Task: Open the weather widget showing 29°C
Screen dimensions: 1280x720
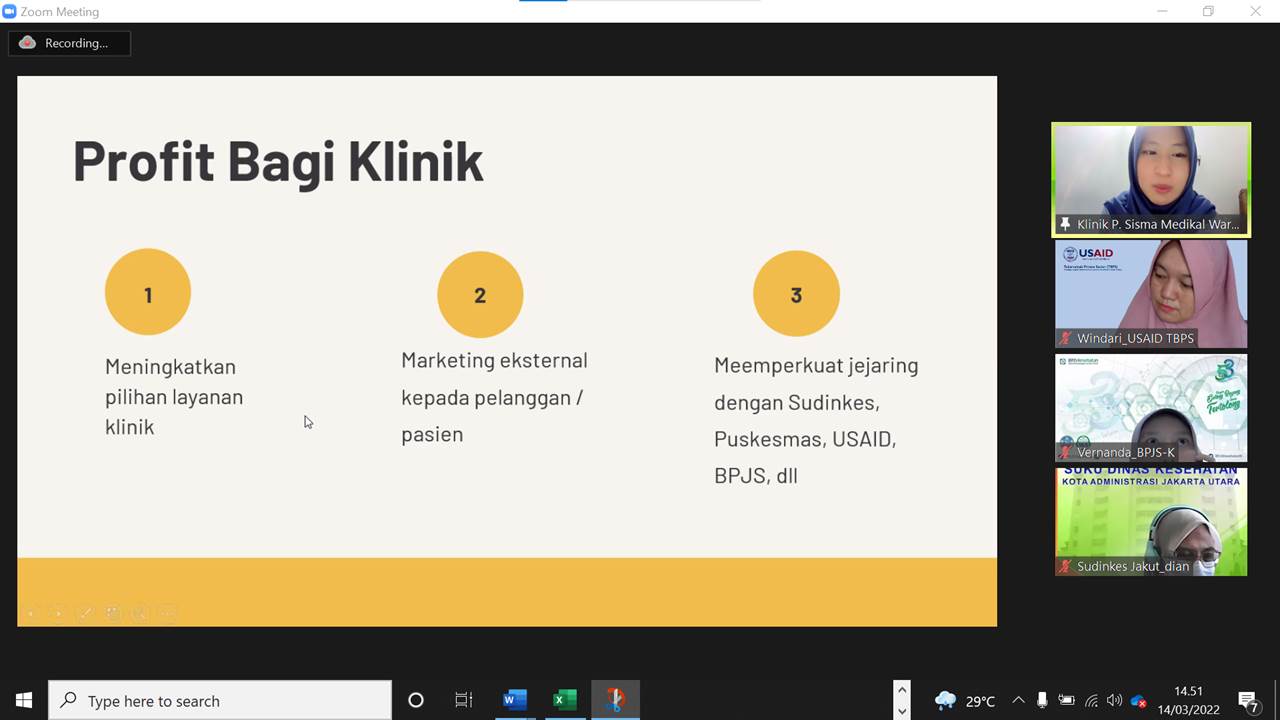Action: coord(965,701)
